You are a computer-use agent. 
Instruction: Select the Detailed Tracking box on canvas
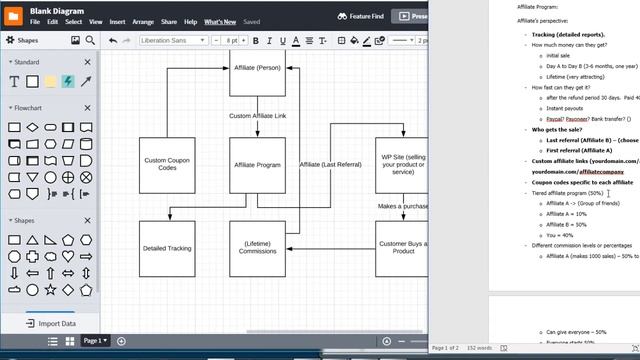(167, 249)
